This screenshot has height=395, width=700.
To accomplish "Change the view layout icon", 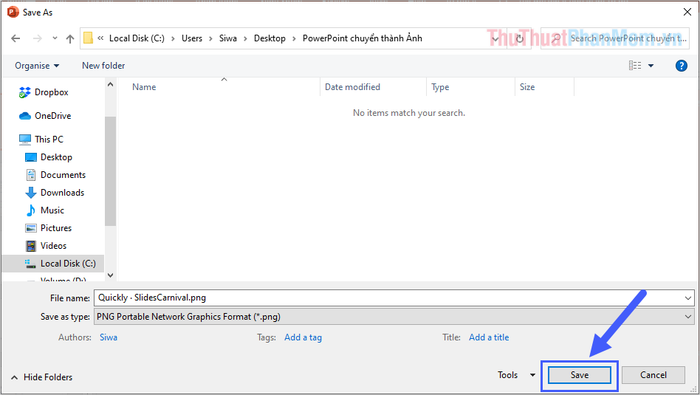I will coord(635,66).
